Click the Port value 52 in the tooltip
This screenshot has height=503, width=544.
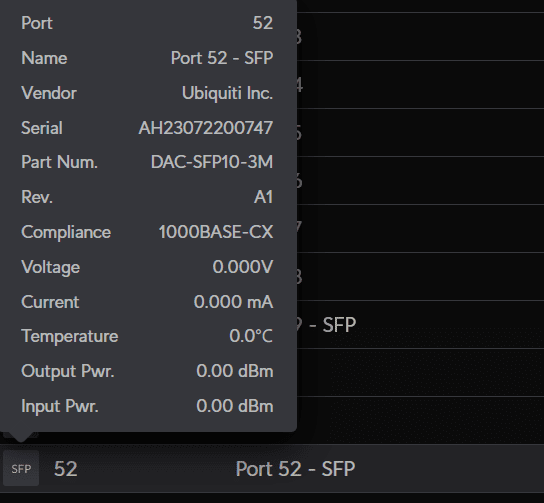(x=263, y=23)
